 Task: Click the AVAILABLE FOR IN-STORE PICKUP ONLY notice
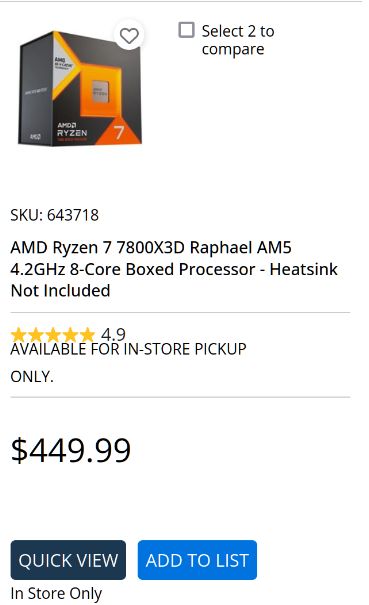click(128, 363)
